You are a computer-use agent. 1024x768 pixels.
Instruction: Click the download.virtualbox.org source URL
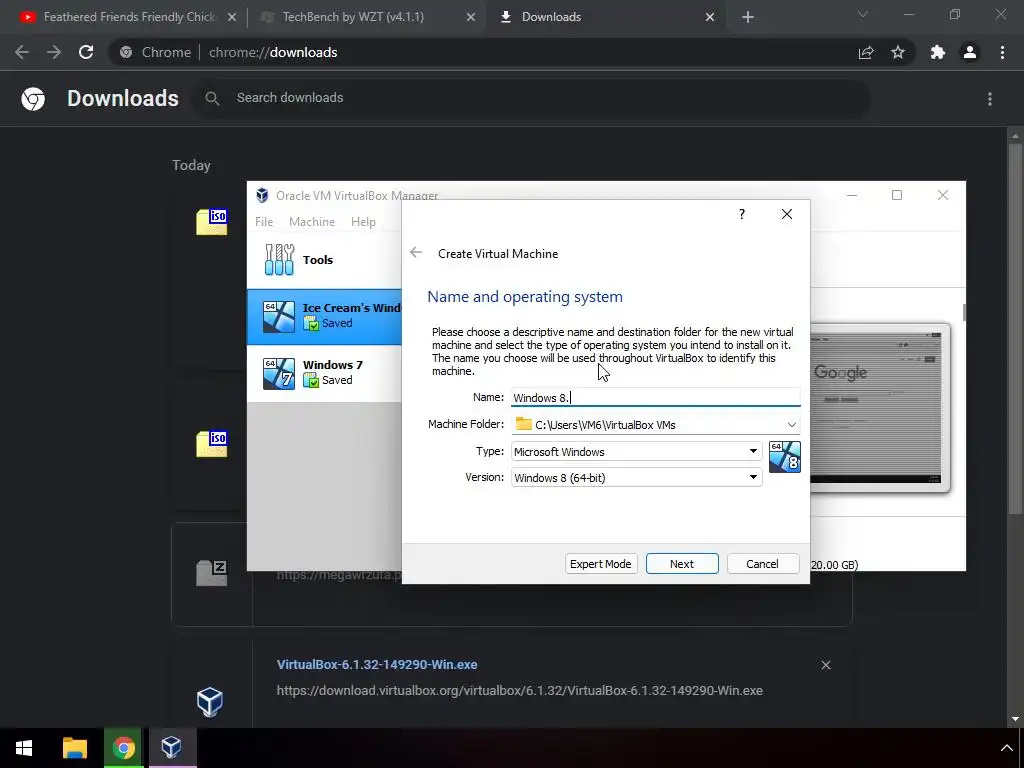[x=519, y=690]
